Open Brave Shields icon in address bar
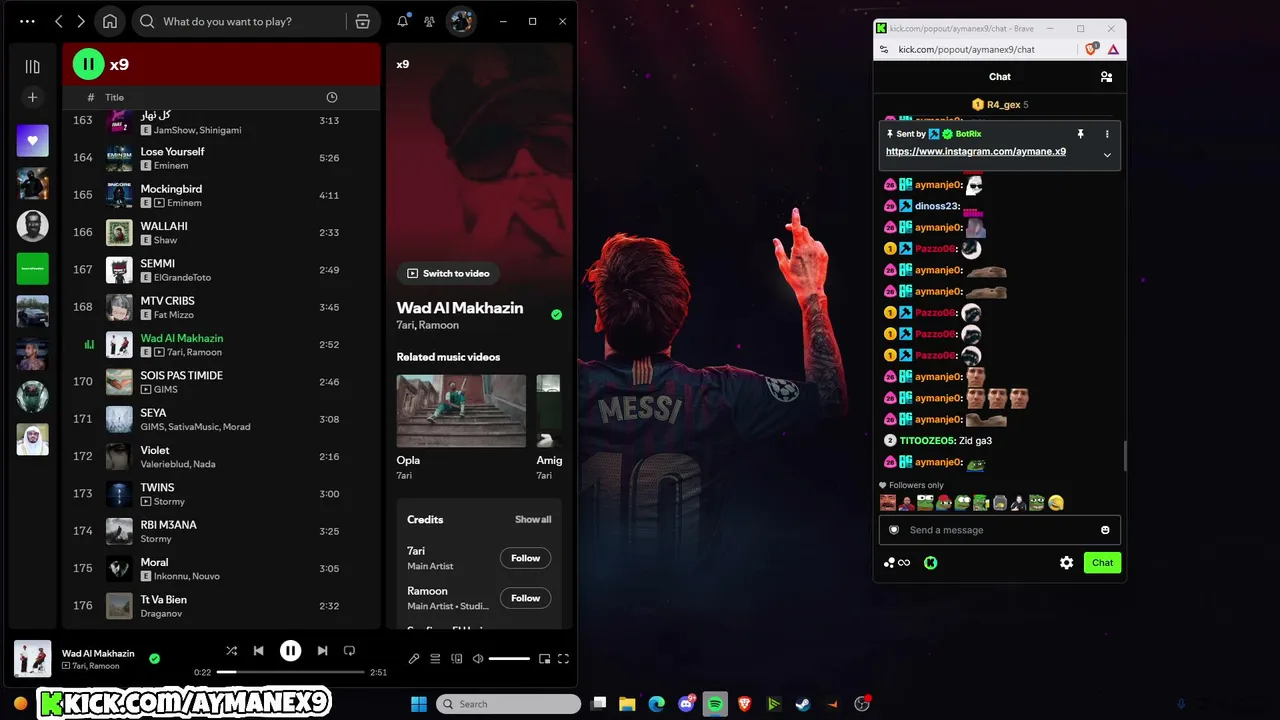The image size is (1280, 720). coord(1092,48)
